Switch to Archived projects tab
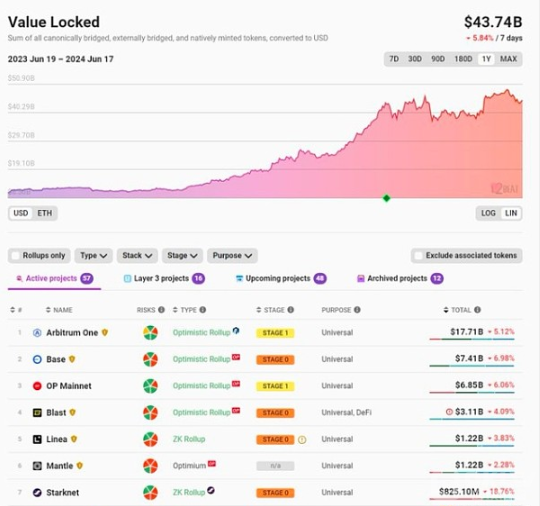This screenshot has width=540, height=506. click(x=400, y=278)
